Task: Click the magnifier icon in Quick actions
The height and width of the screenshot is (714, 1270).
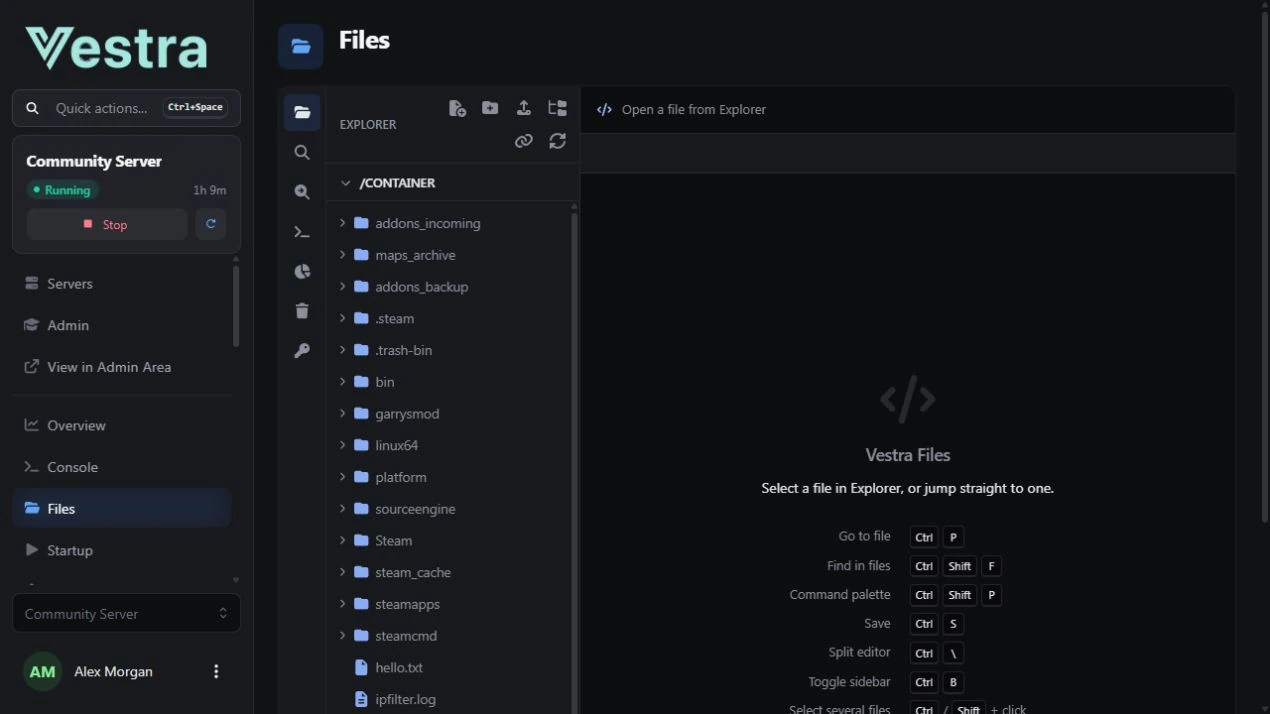Action: 33,108
